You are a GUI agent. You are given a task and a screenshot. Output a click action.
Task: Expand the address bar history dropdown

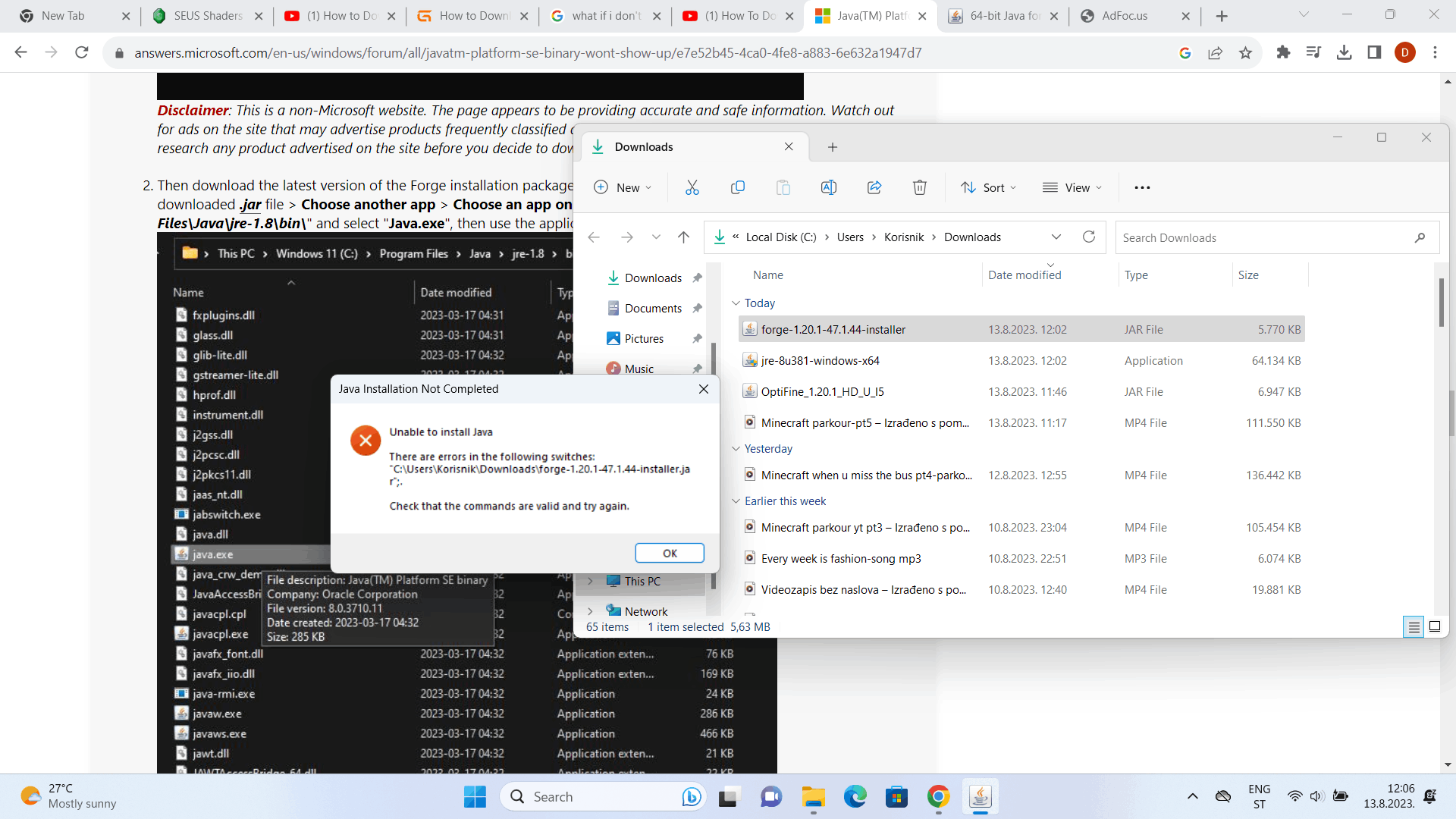(1056, 237)
